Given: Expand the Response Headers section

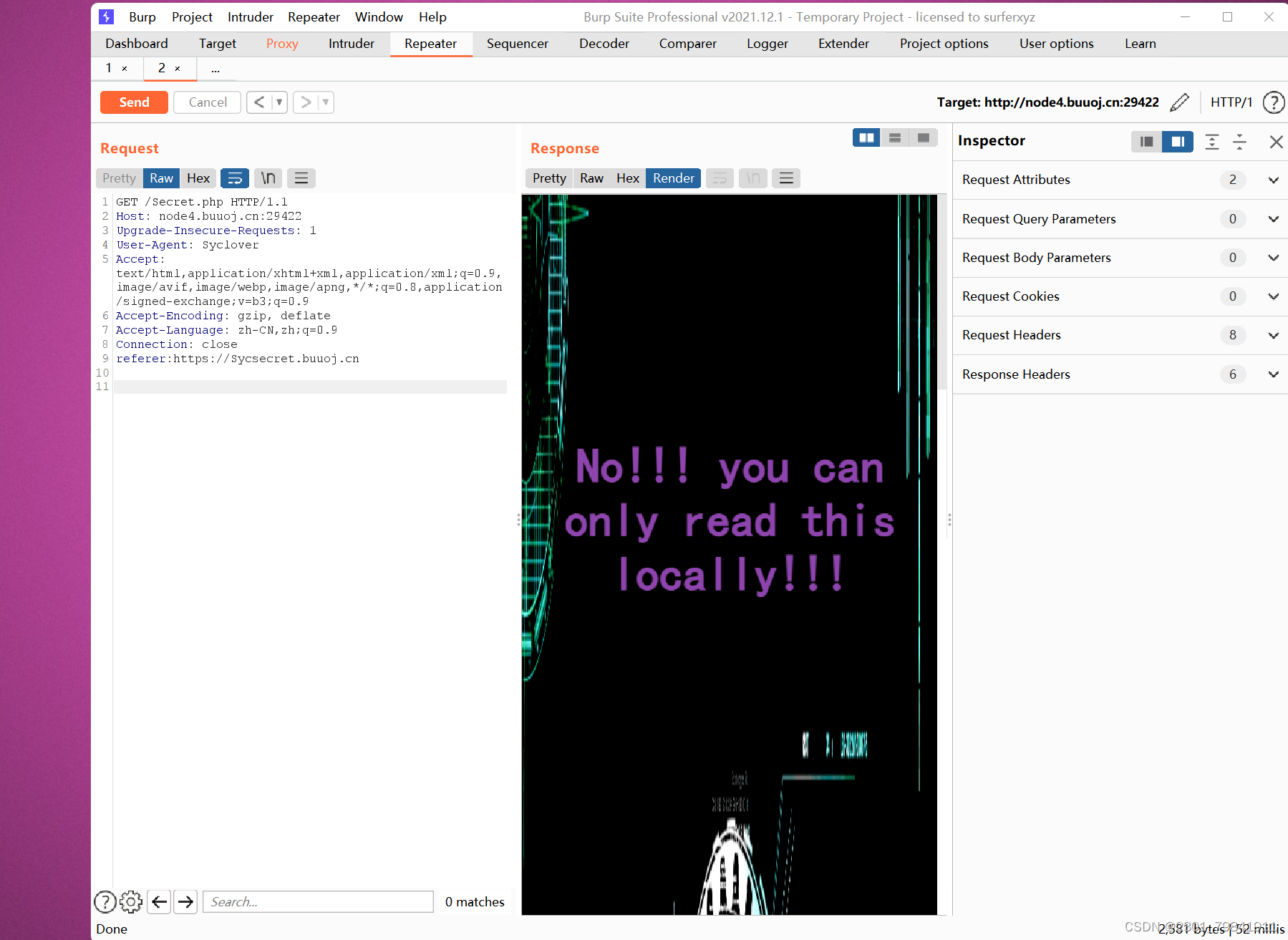Looking at the screenshot, I should [1273, 374].
